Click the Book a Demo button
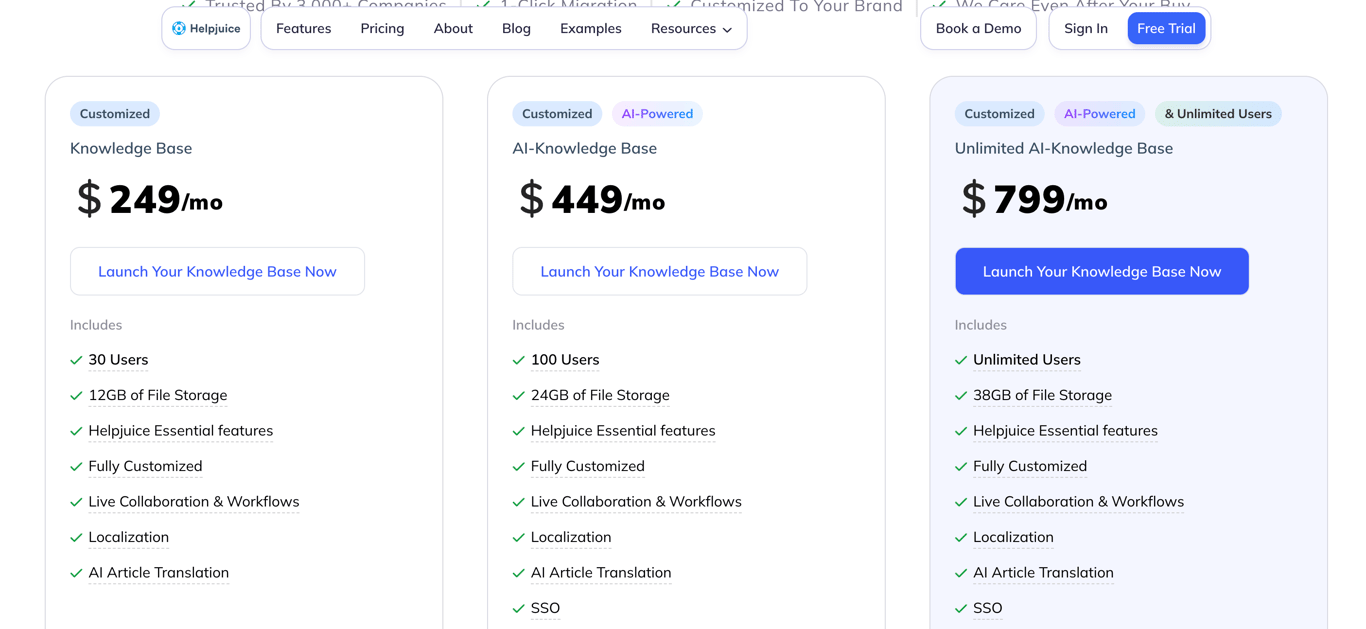This screenshot has height=629, width=1366. pos(978,29)
